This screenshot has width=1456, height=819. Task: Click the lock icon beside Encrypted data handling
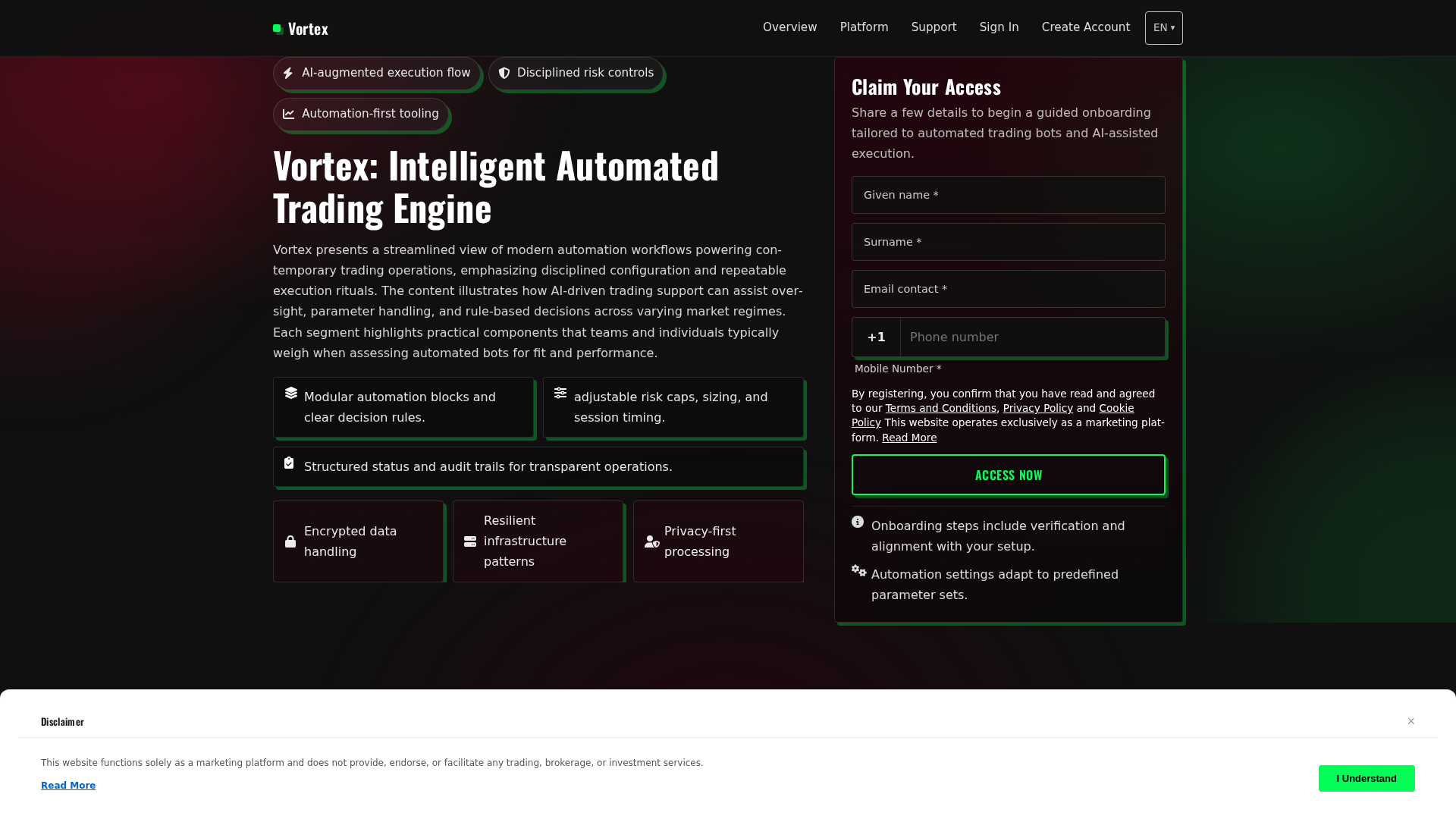290,541
